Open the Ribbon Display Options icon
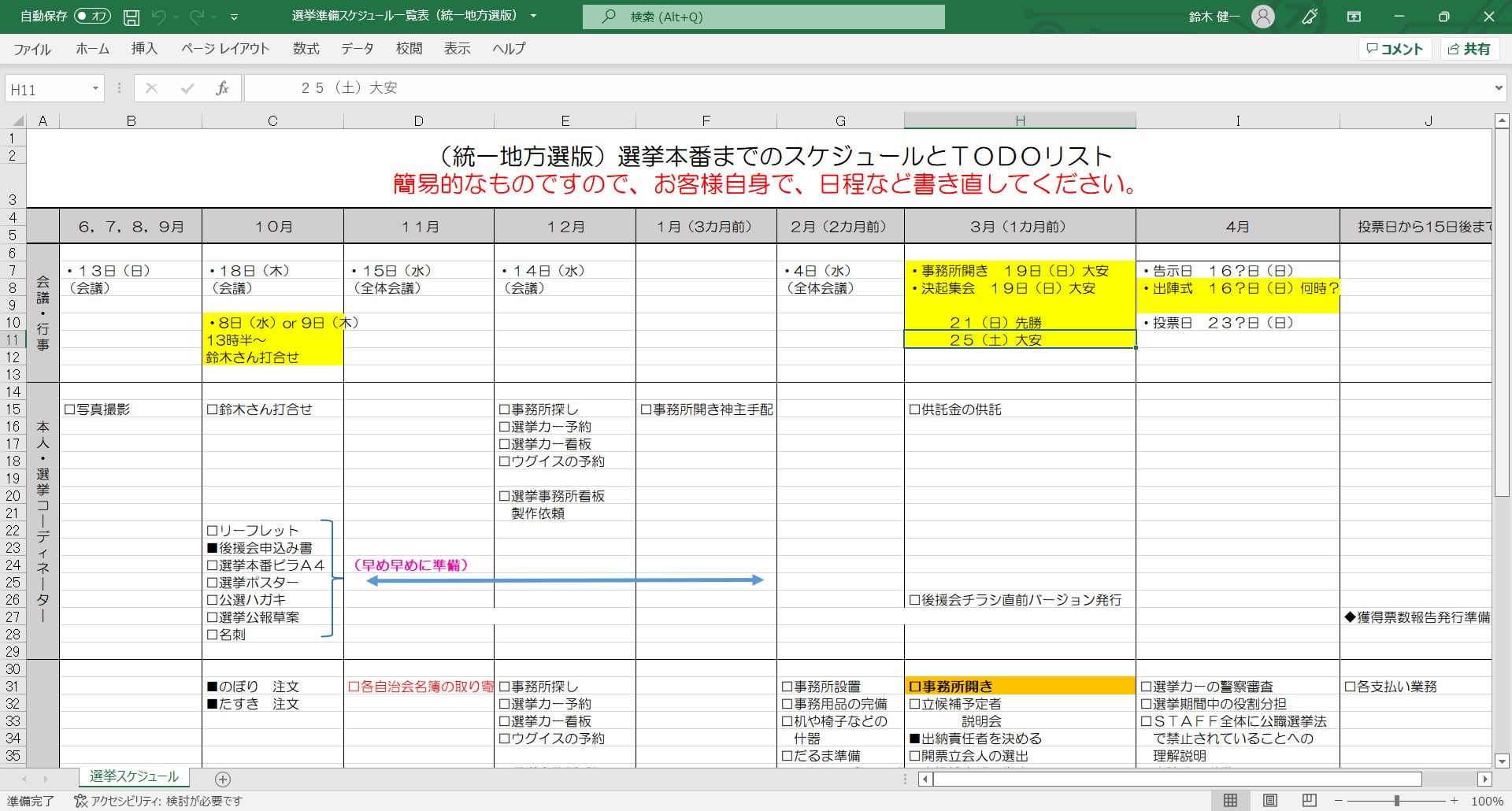 tap(1354, 17)
